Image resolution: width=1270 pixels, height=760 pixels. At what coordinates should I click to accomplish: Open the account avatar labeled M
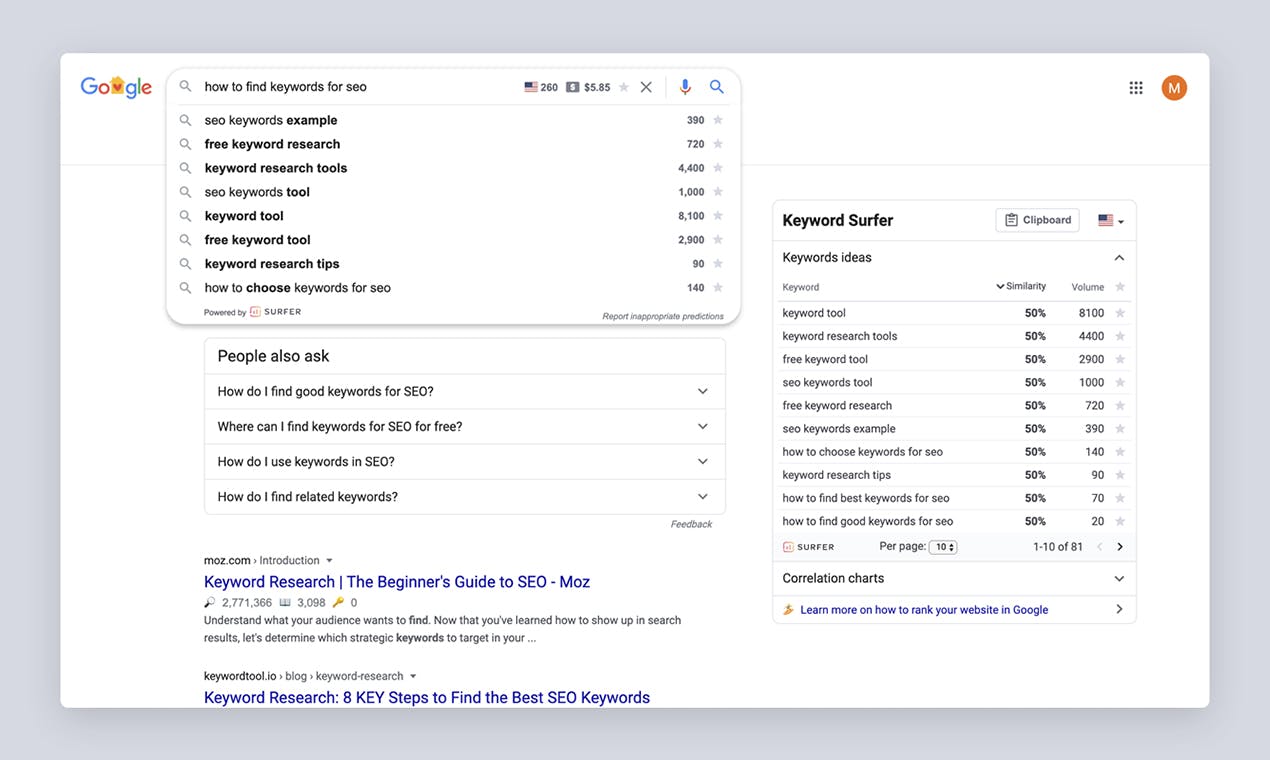tap(1174, 88)
